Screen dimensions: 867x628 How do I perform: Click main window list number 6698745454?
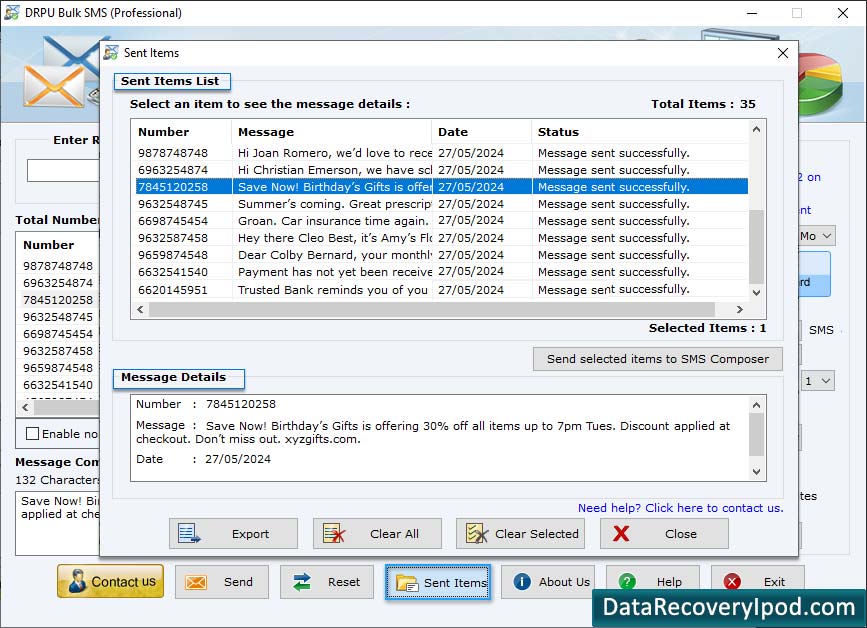coord(58,334)
